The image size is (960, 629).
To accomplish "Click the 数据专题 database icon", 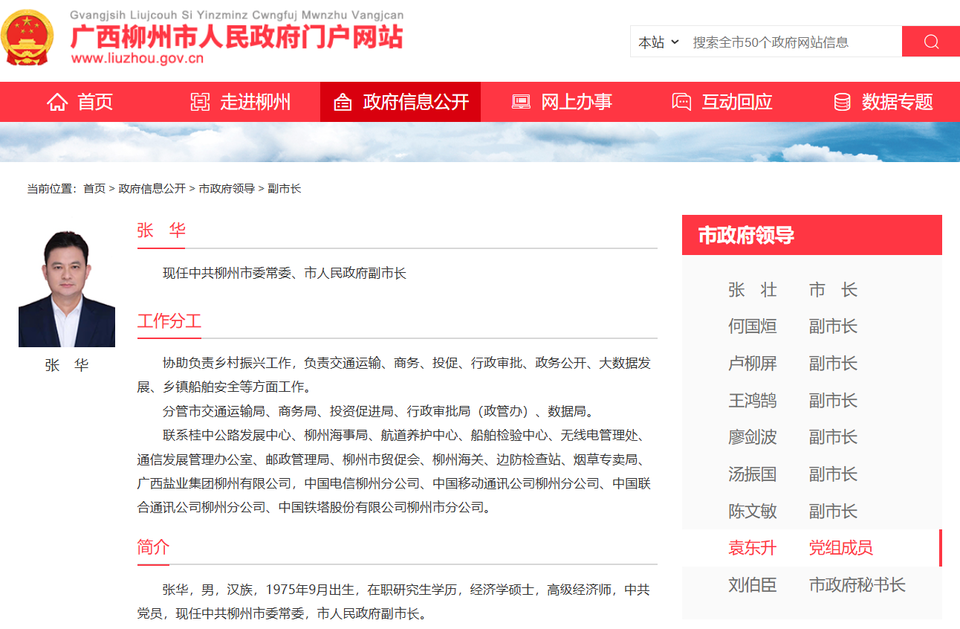I will pyautogui.click(x=842, y=102).
